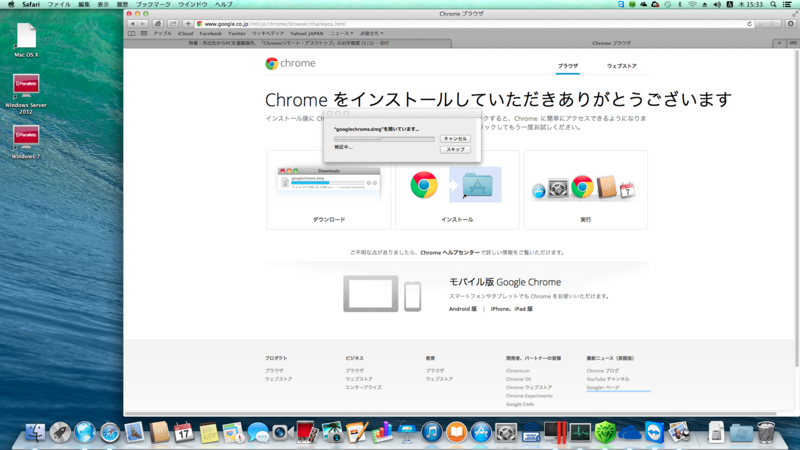Open the Reader button in the address bar
Image resolution: width=800 pixels, height=450 pixels.
(767, 24)
